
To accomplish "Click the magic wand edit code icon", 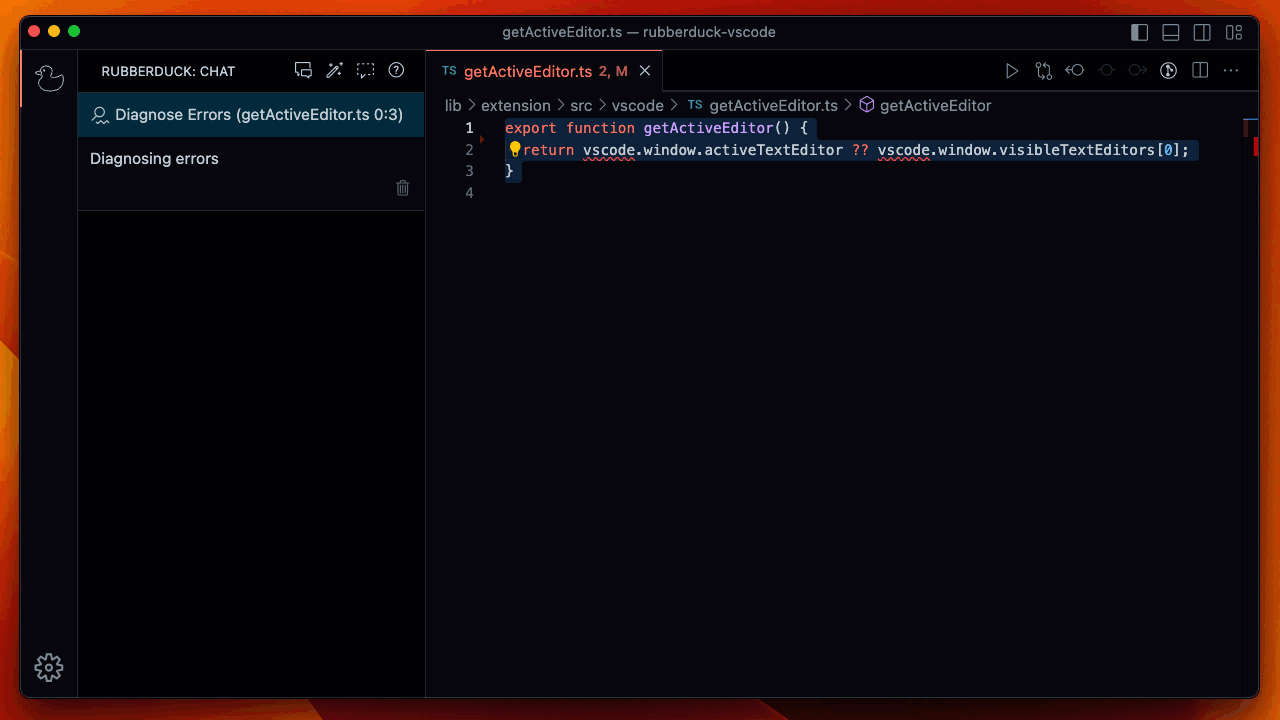I will tap(335, 70).
